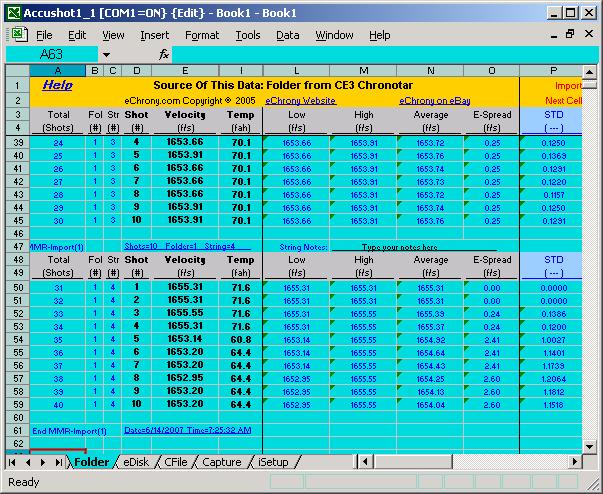Screen dimensions: 603x494
Task: Restore the inner workbook window
Action: click(x=570, y=34)
